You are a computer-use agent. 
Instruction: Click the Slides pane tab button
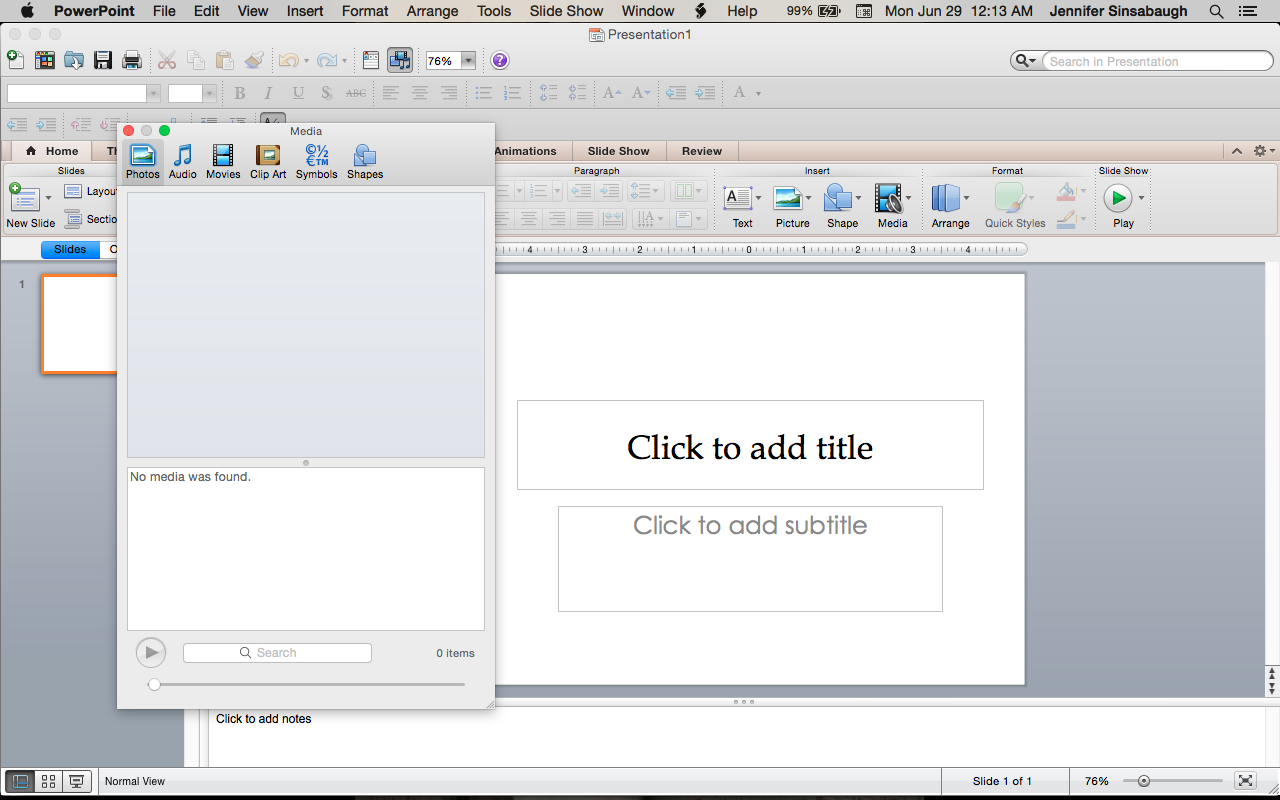[70, 249]
